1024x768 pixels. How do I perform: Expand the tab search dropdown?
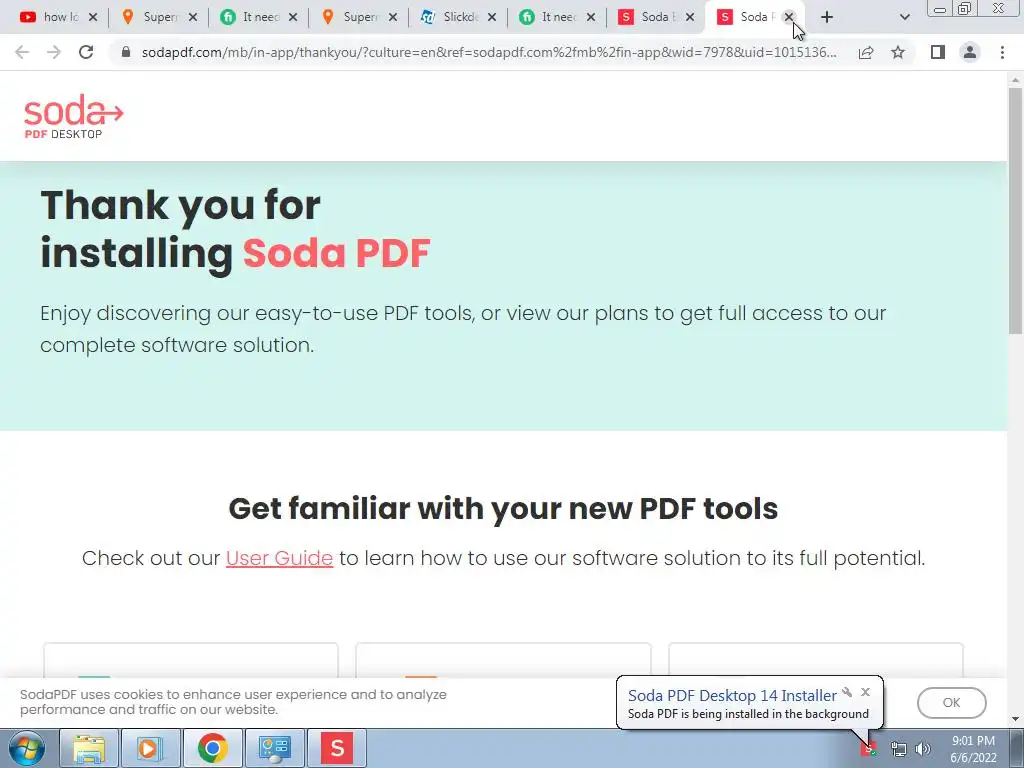tap(904, 17)
